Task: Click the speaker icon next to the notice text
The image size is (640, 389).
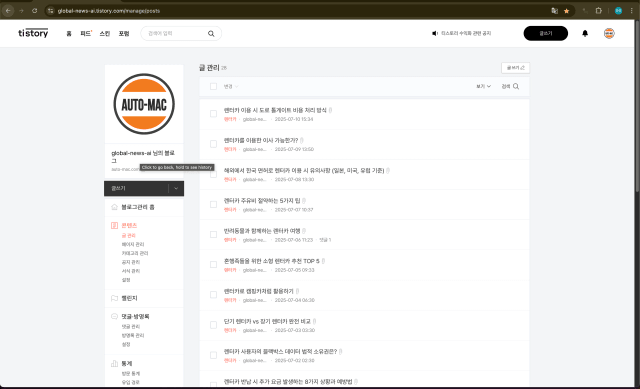Action: [435, 33]
